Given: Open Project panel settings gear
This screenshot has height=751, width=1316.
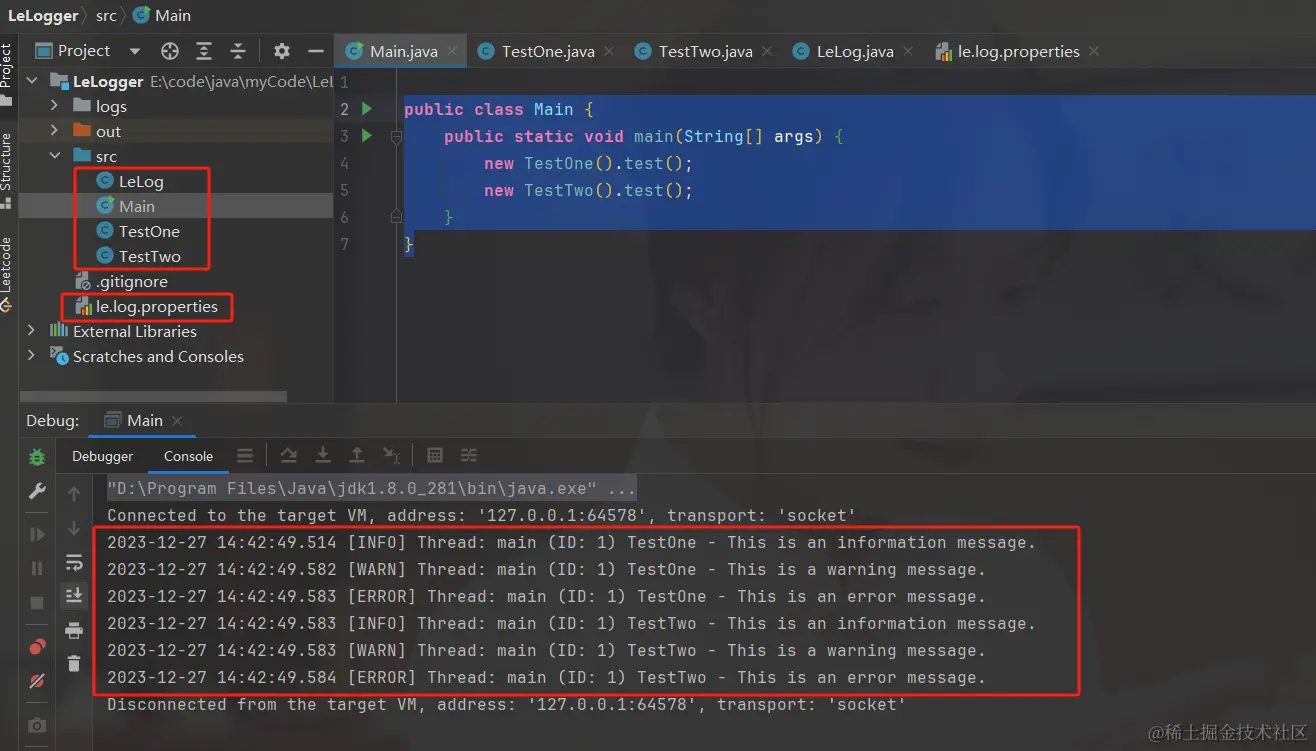Looking at the screenshot, I should 282,51.
